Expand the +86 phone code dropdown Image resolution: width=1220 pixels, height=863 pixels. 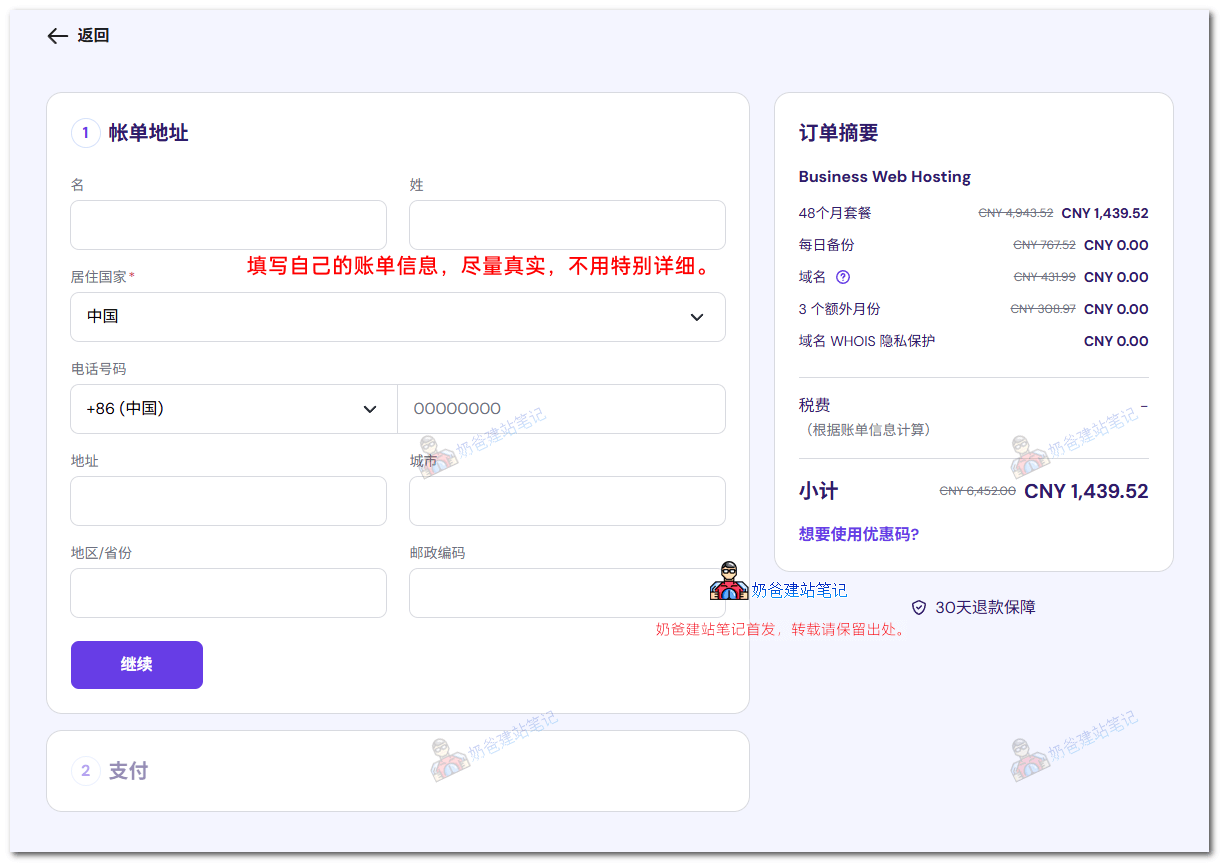point(233,409)
